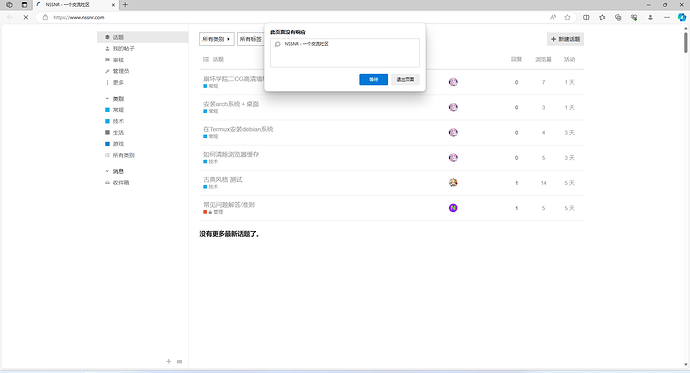
Task: Click the bulk select icon beside 话题 header
Action: tap(206, 59)
